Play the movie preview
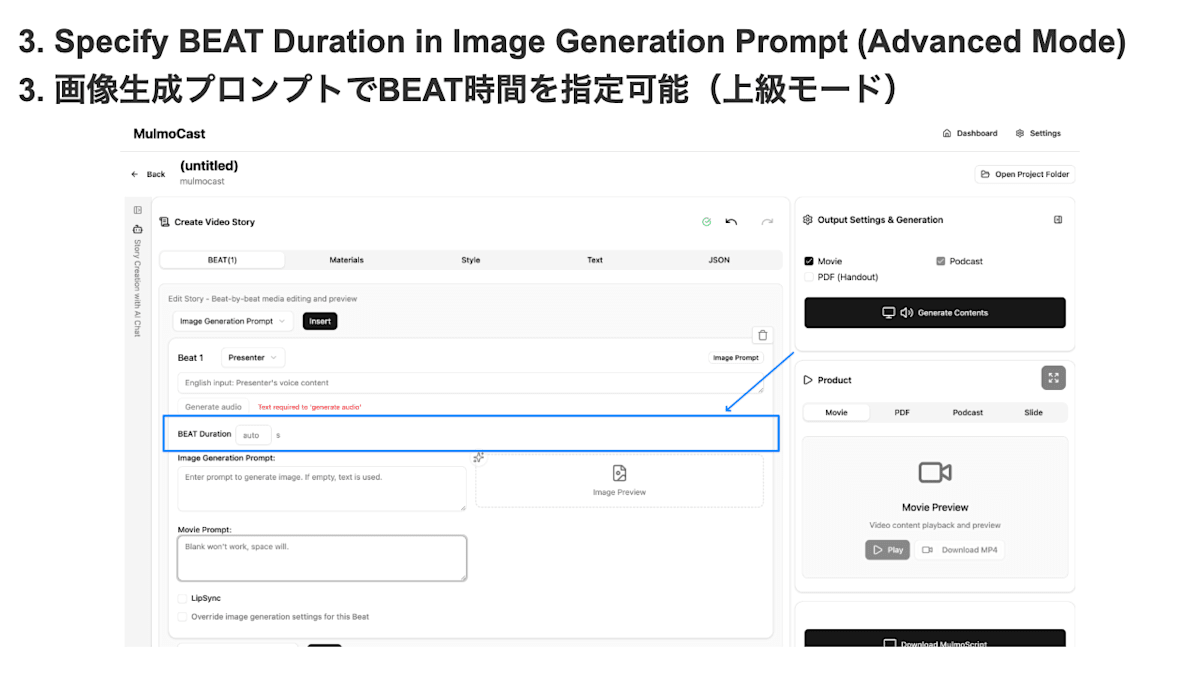The image size is (1200, 675). 888,550
